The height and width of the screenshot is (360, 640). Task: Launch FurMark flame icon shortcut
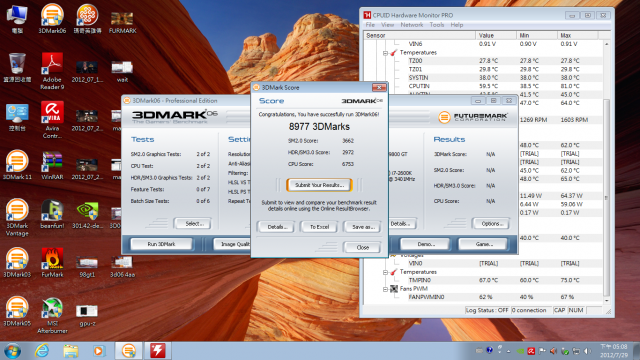pos(52,263)
